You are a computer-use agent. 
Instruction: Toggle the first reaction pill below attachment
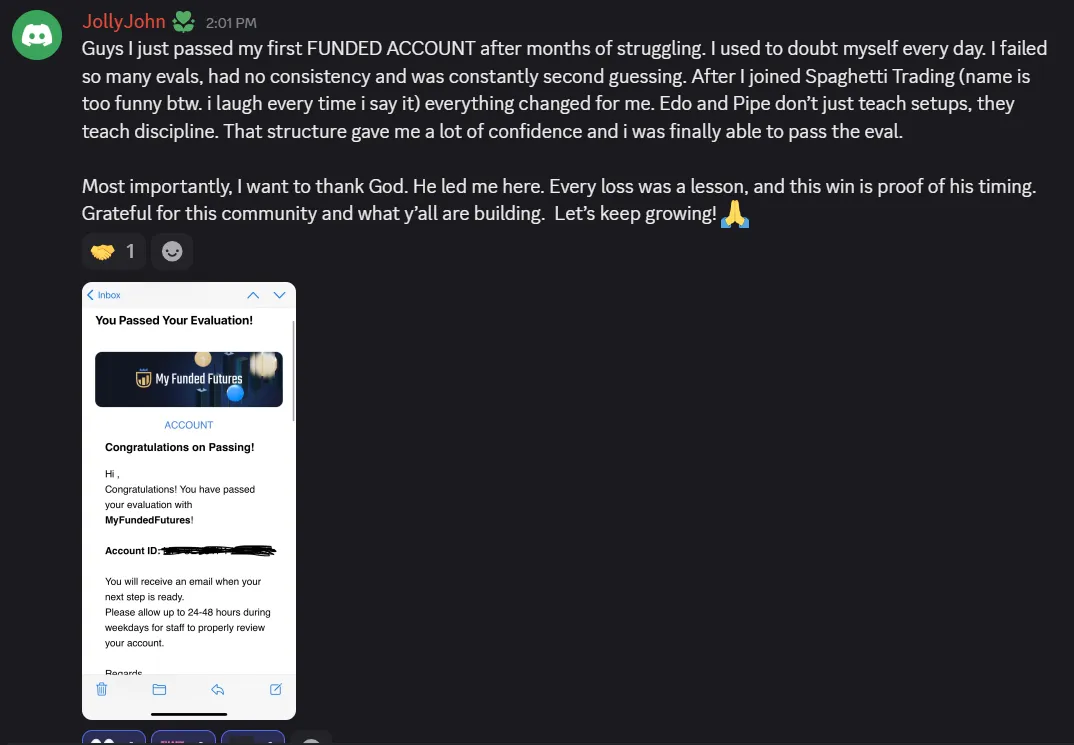tap(114, 738)
